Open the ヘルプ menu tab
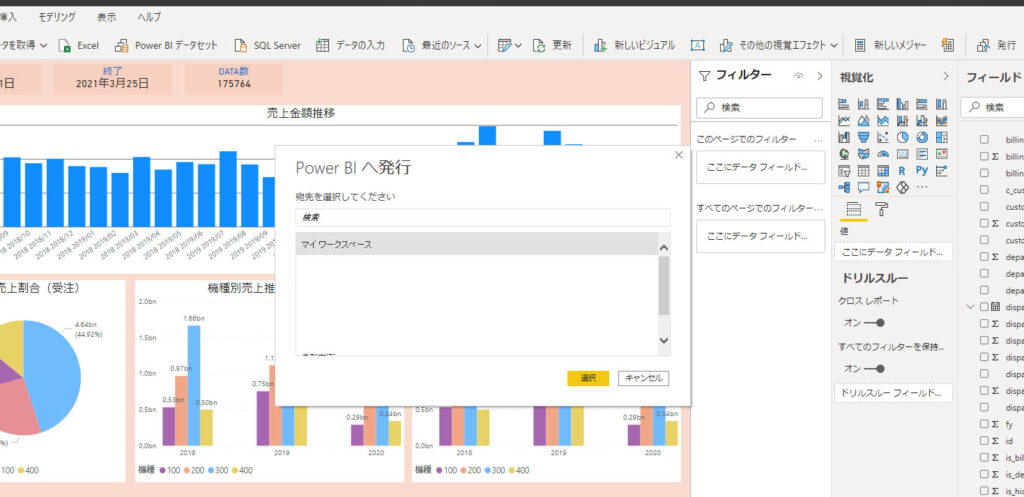This screenshot has height=497, width=1024. (150, 17)
